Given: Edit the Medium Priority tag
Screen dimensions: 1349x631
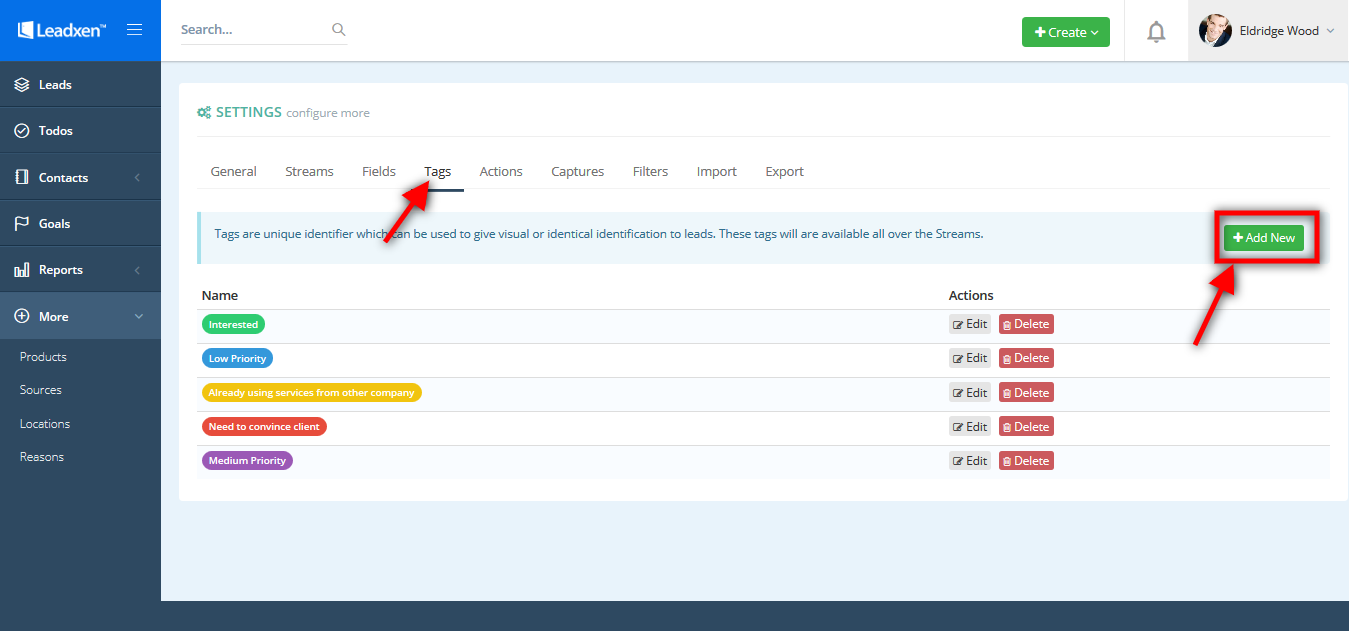Looking at the screenshot, I should pyautogui.click(x=970, y=461).
